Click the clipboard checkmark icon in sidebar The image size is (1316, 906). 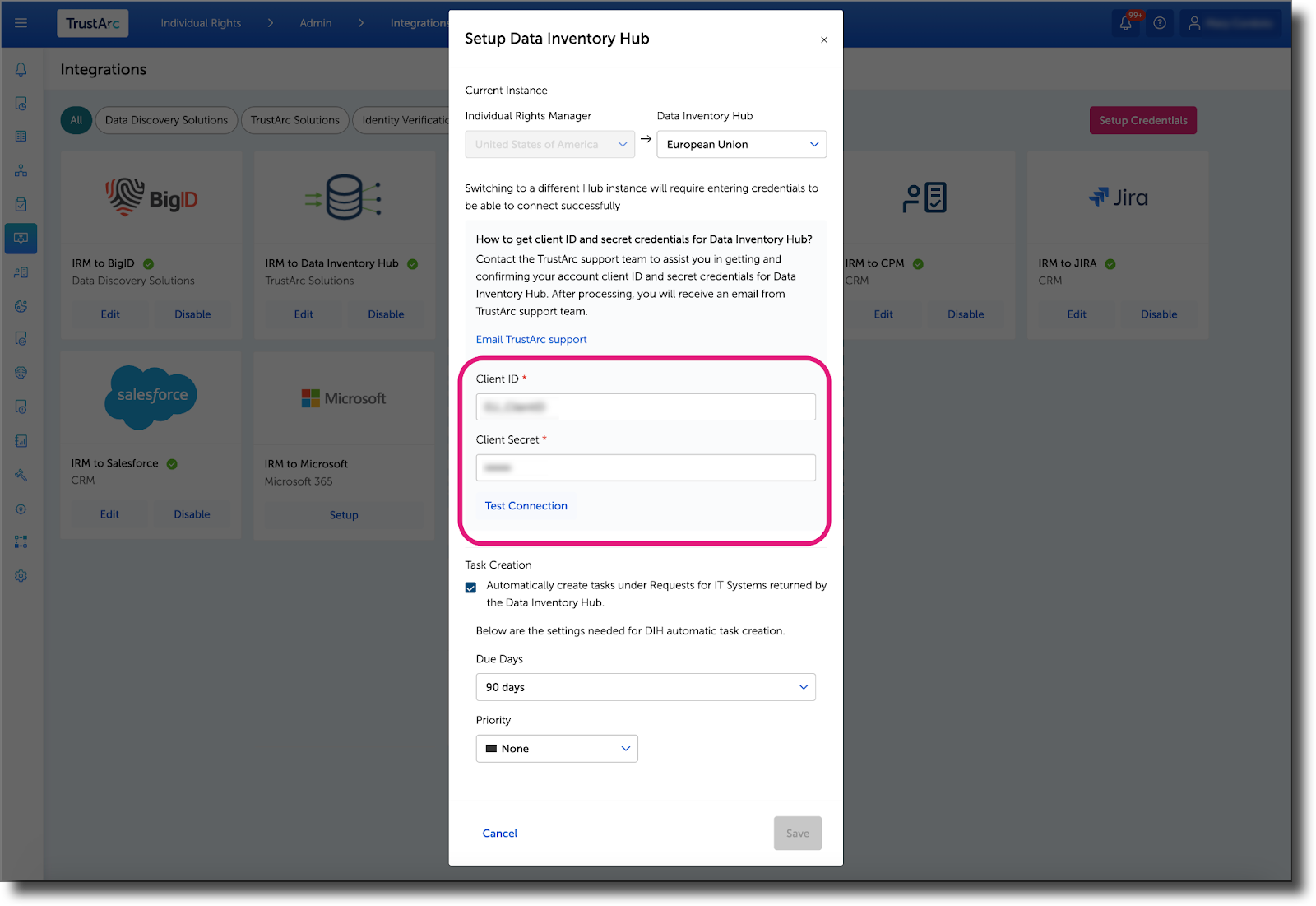[21, 204]
